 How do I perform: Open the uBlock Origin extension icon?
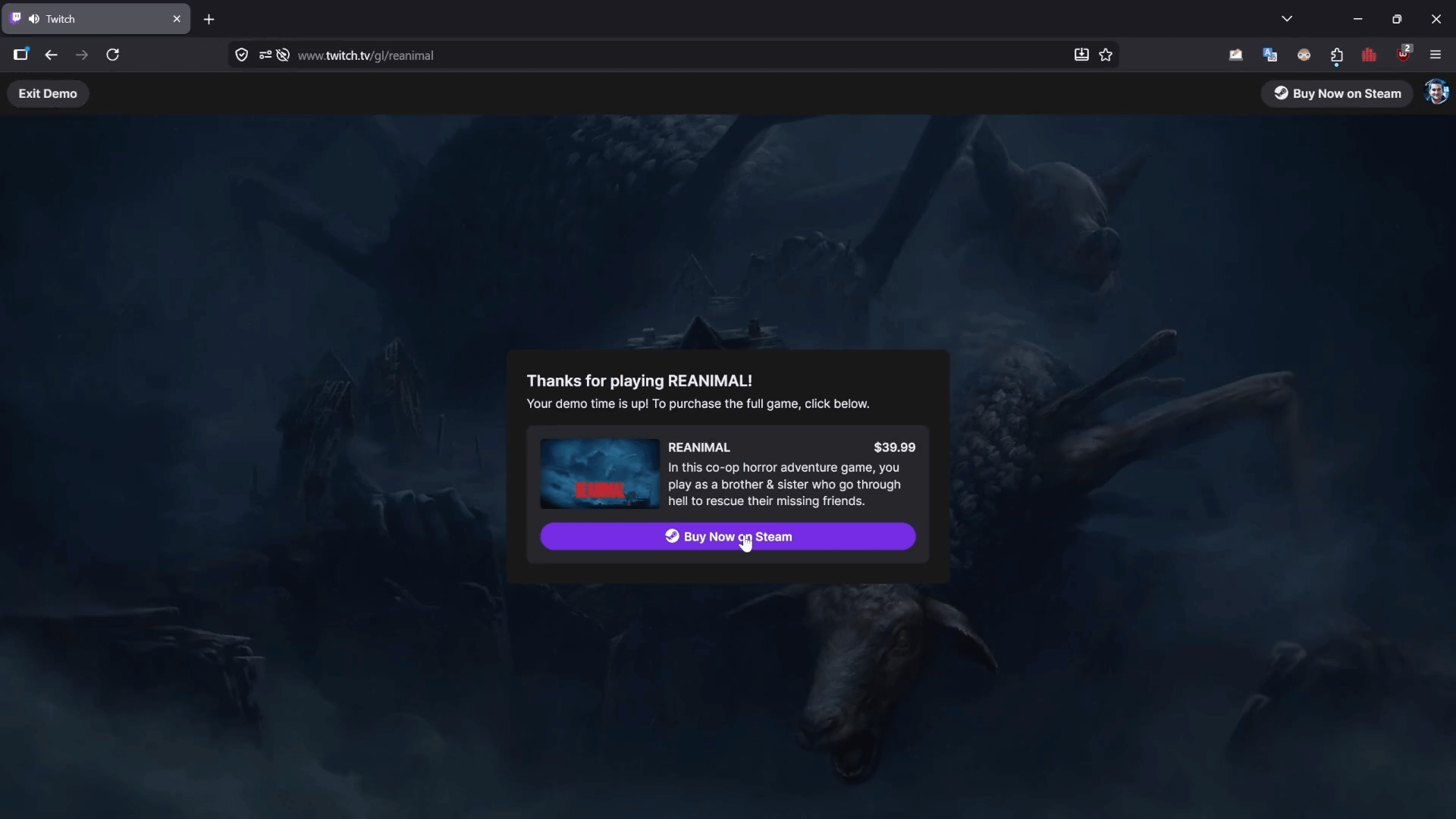pos(1403,55)
